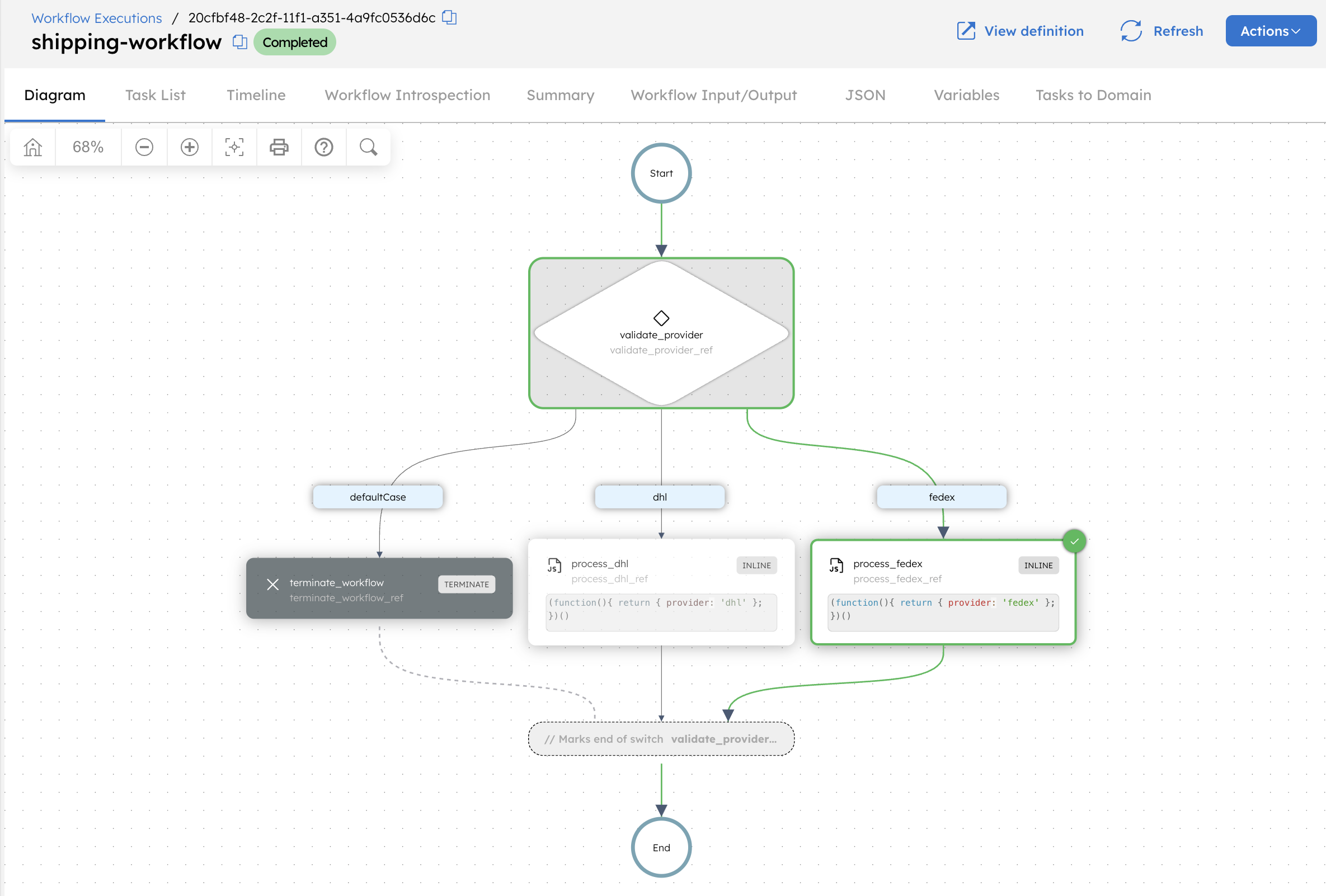This screenshot has height=896, width=1326.
Task: Click the home reset view icon
Action: click(32, 147)
